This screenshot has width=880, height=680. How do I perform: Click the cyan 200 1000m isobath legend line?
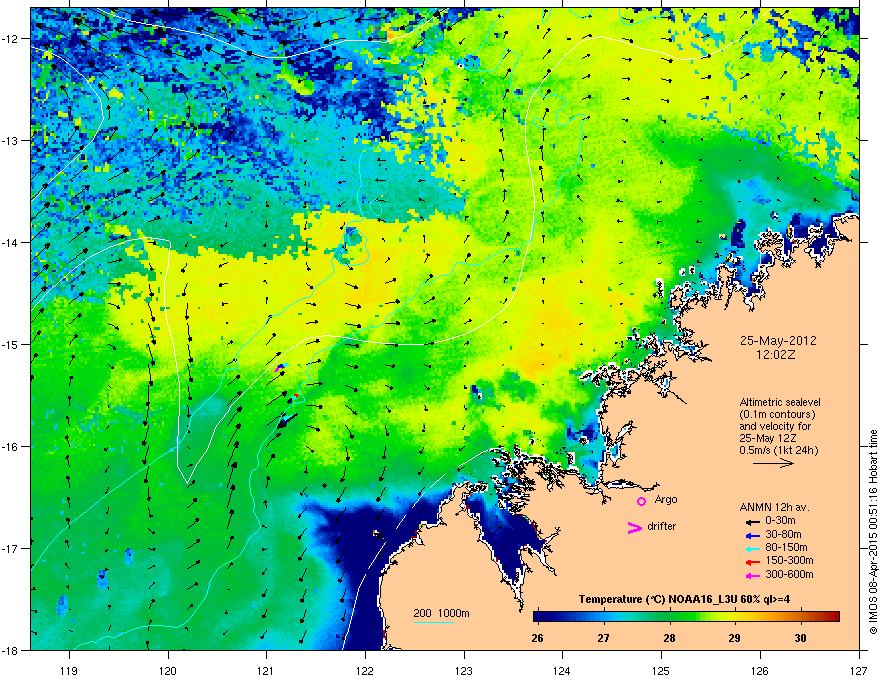tap(434, 622)
